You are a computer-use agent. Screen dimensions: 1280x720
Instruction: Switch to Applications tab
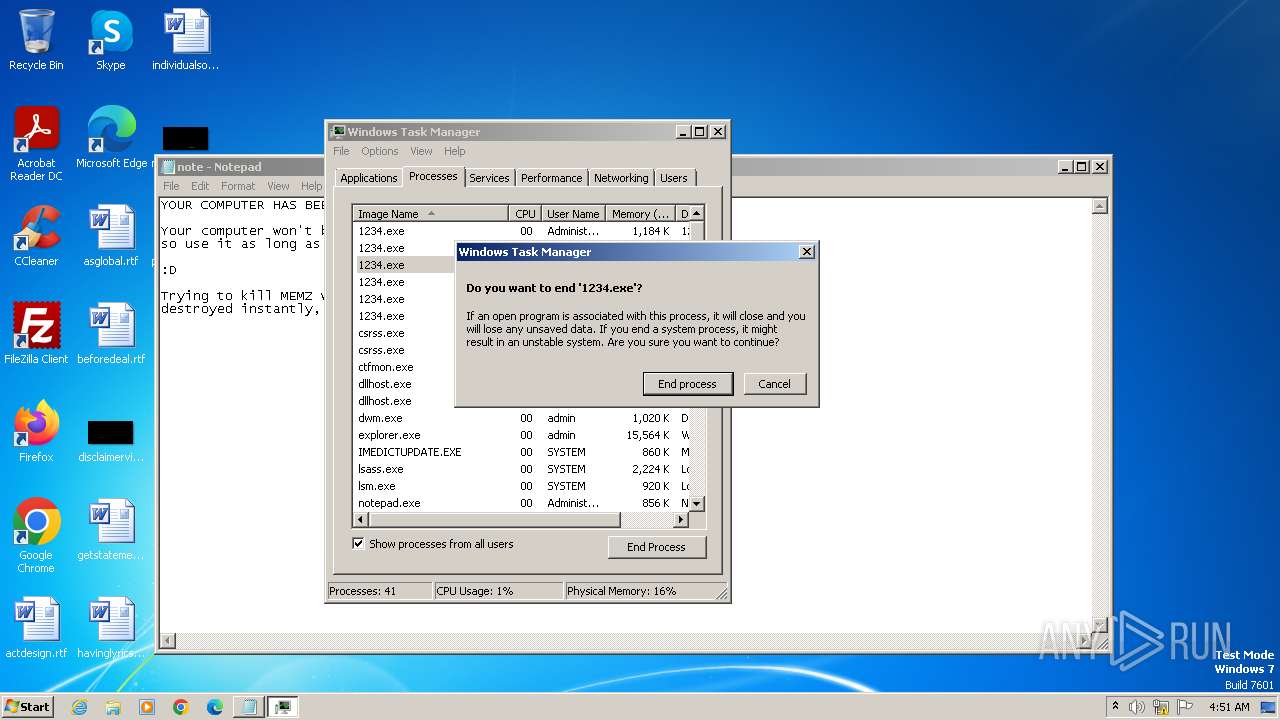369,178
